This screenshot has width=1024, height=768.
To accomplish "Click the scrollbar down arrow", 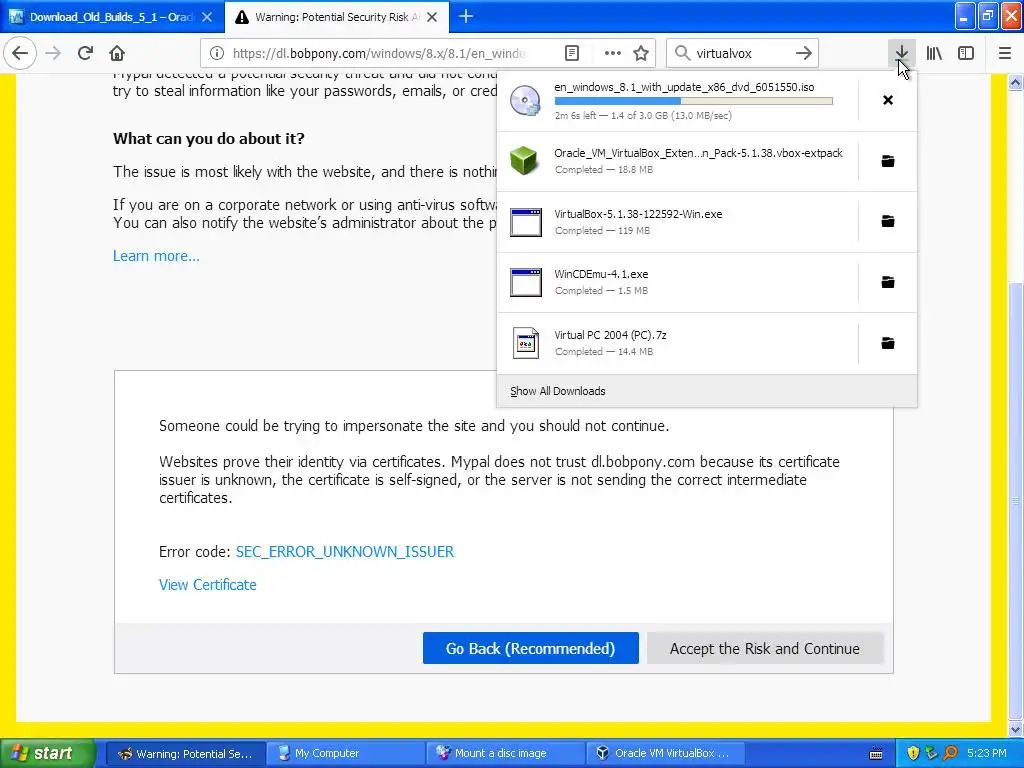I will [1016, 729].
